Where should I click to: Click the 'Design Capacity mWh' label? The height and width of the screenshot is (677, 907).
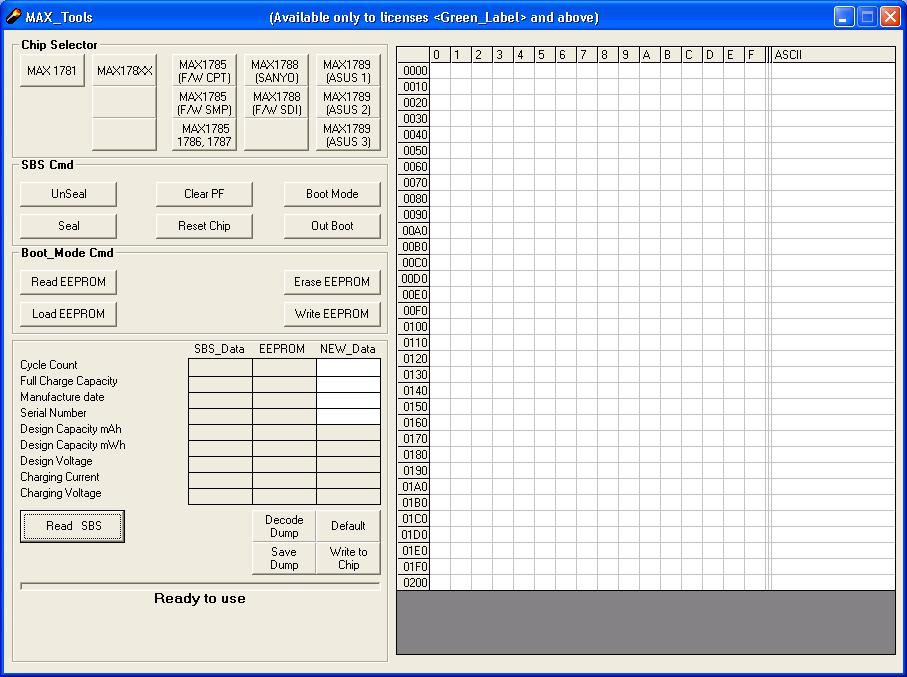click(73, 445)
